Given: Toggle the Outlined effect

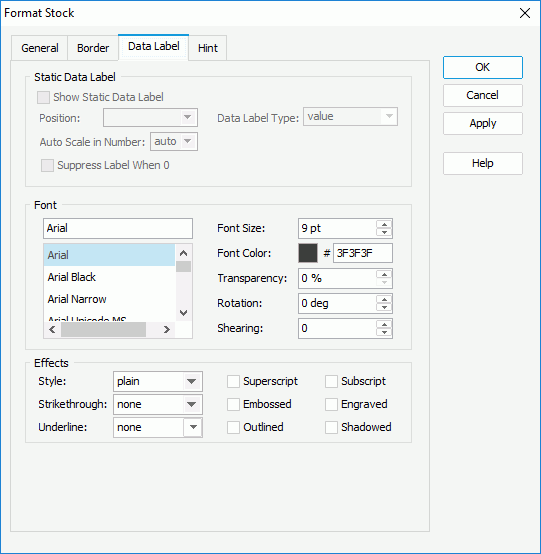Looking at the screenshot, I should (x=233, y=428).
